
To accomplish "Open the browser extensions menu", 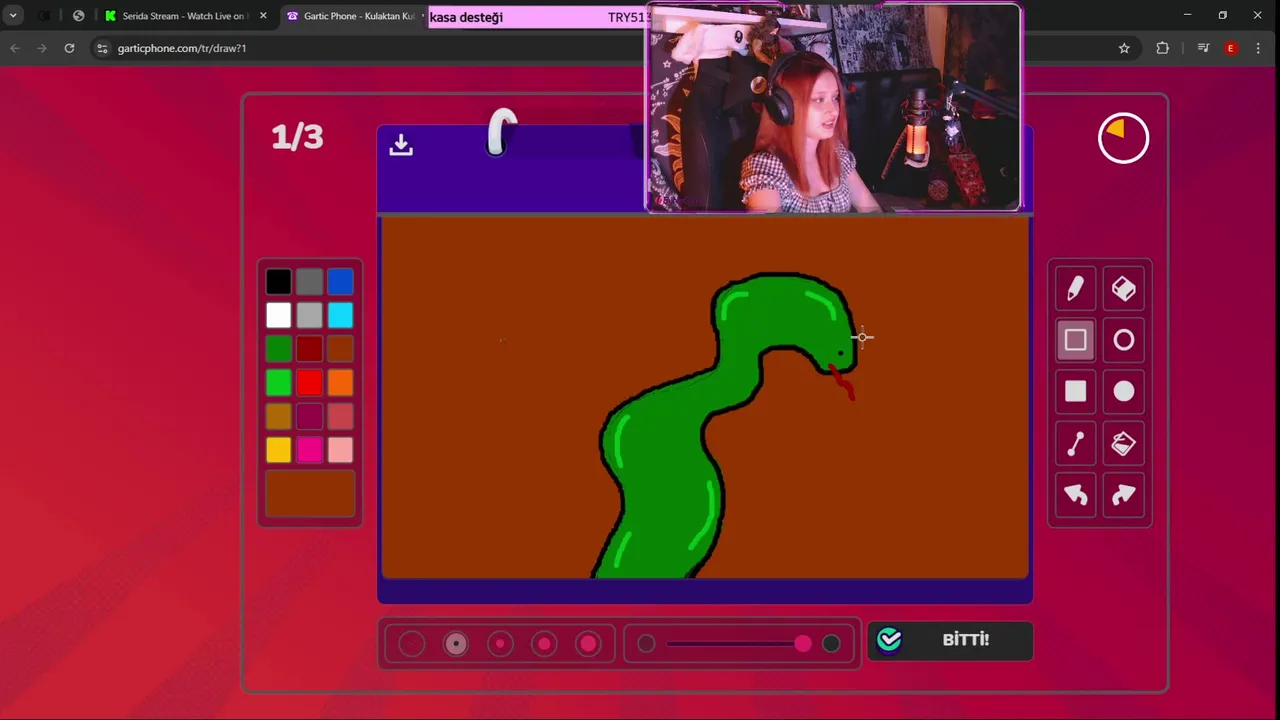I will click(1162, 48).
